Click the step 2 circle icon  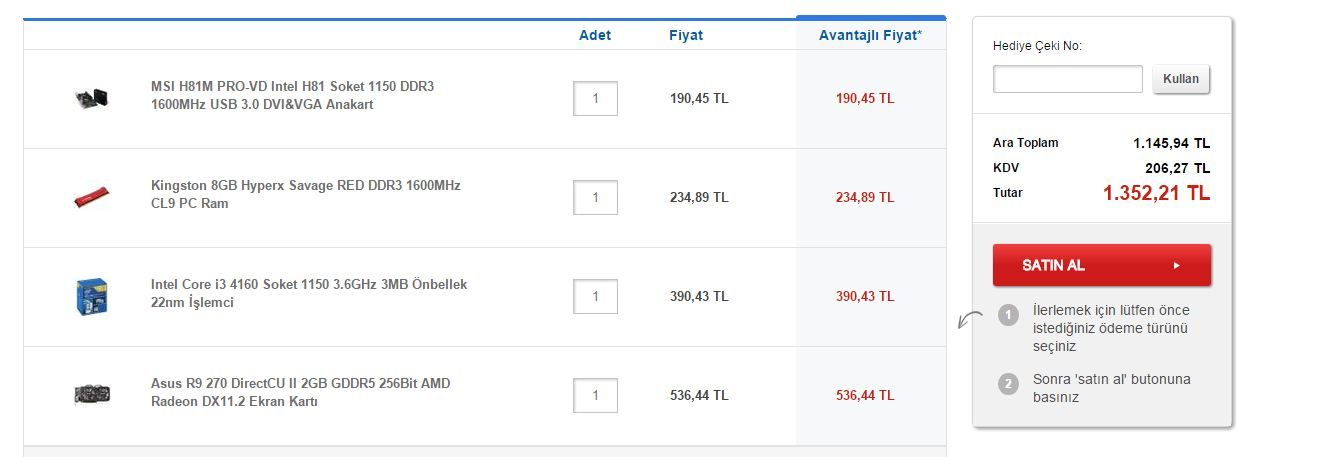[1008, 383]
